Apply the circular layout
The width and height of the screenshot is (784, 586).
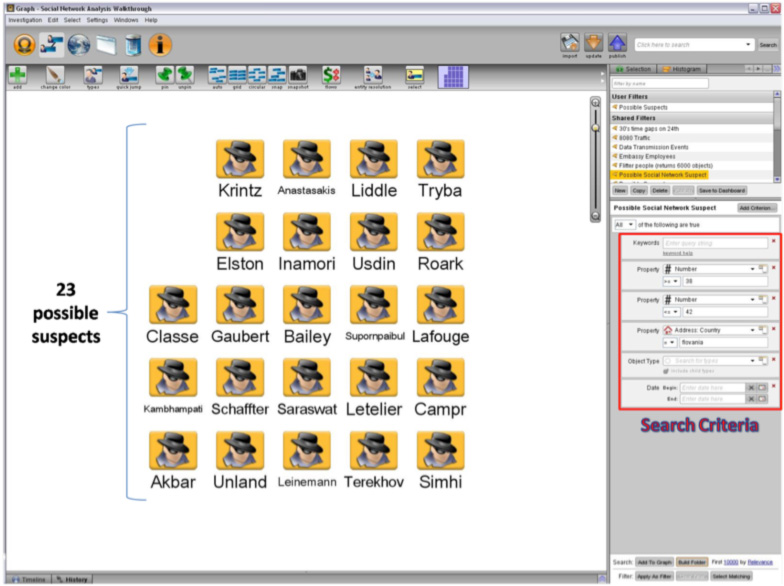pos(257,75)
